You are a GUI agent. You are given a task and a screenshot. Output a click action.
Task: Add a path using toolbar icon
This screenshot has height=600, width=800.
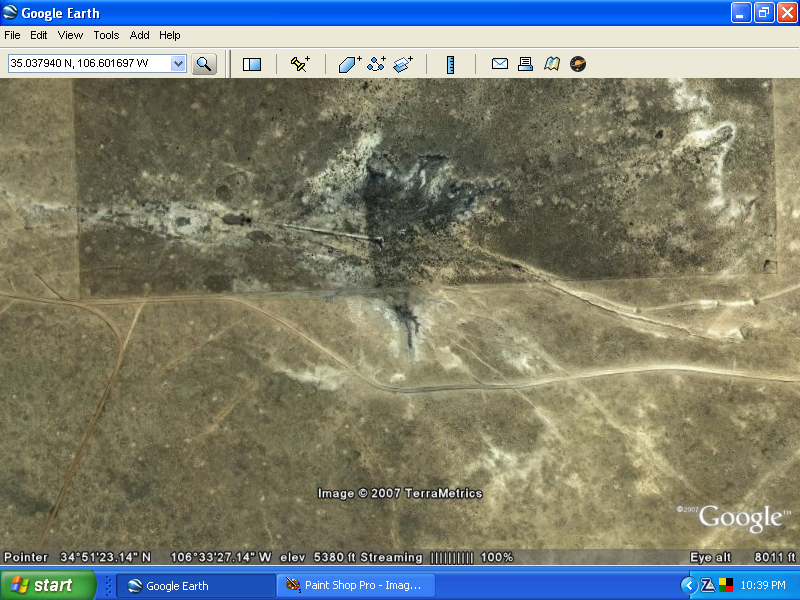pyautogui.click(x=377, y=64)
